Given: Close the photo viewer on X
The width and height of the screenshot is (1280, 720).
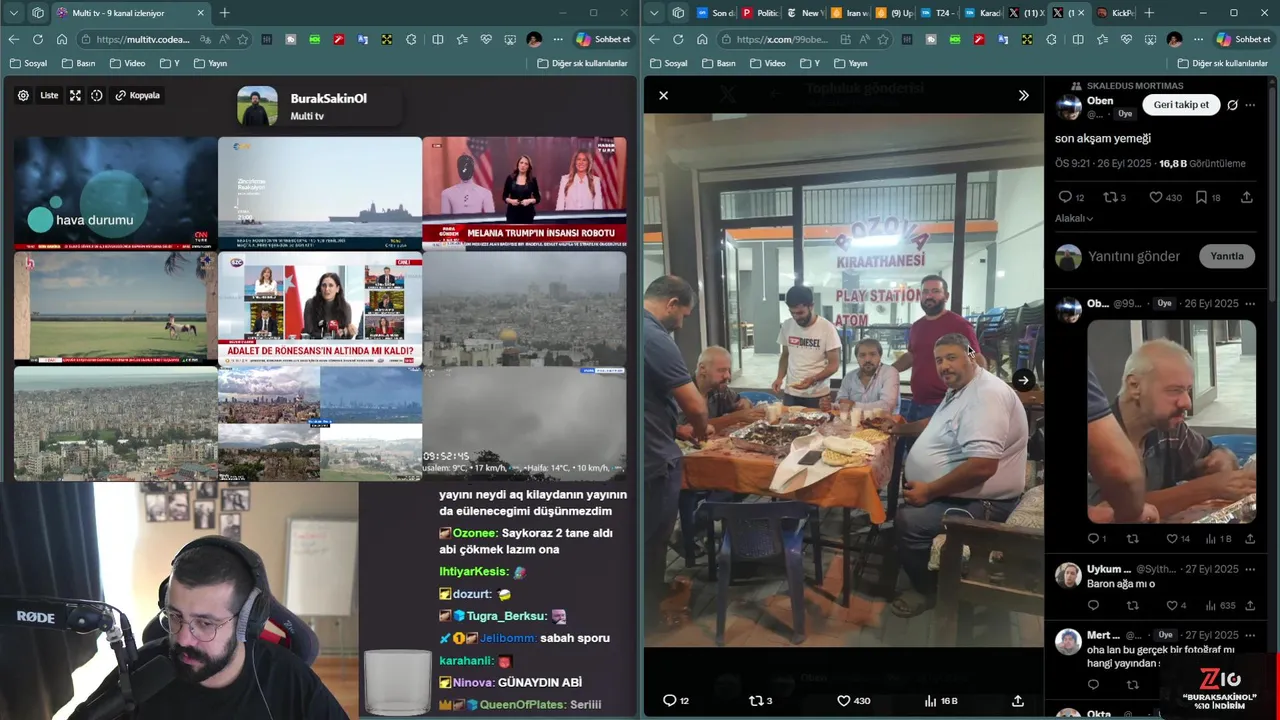Looking at the screenshot, I should click(x=663, y=96).
